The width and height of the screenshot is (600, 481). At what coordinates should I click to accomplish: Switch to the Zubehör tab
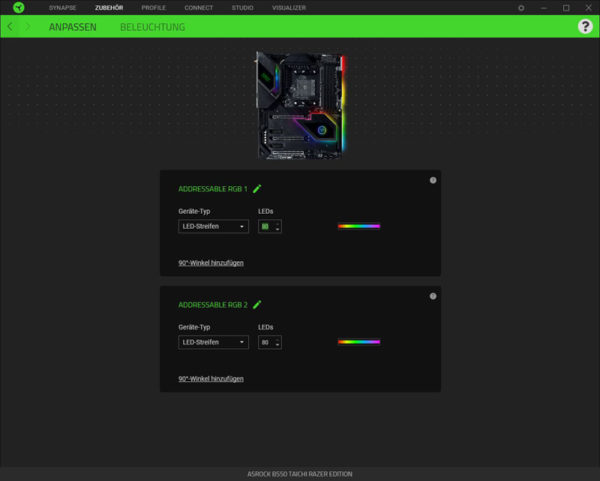click(x=109, y=8)
